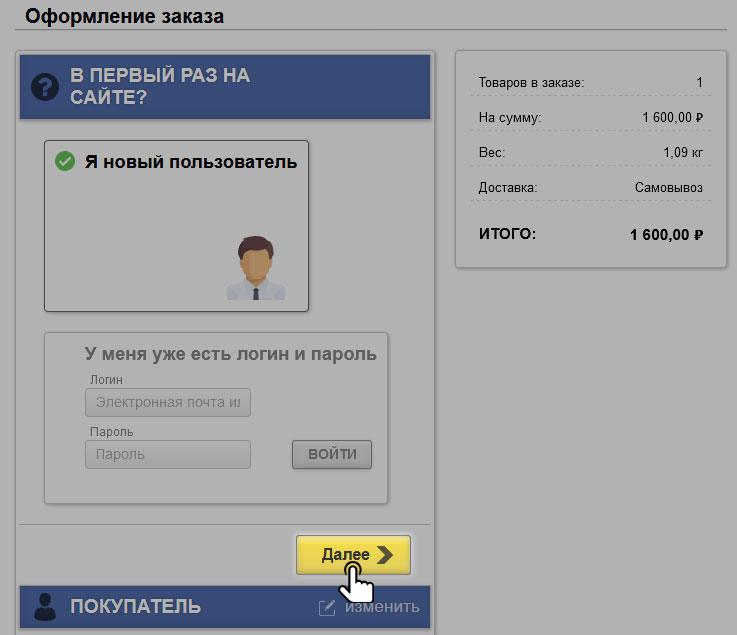Focus the Логин email input field
Viewport: 737px width, 635px height.
tap(168, 403)
